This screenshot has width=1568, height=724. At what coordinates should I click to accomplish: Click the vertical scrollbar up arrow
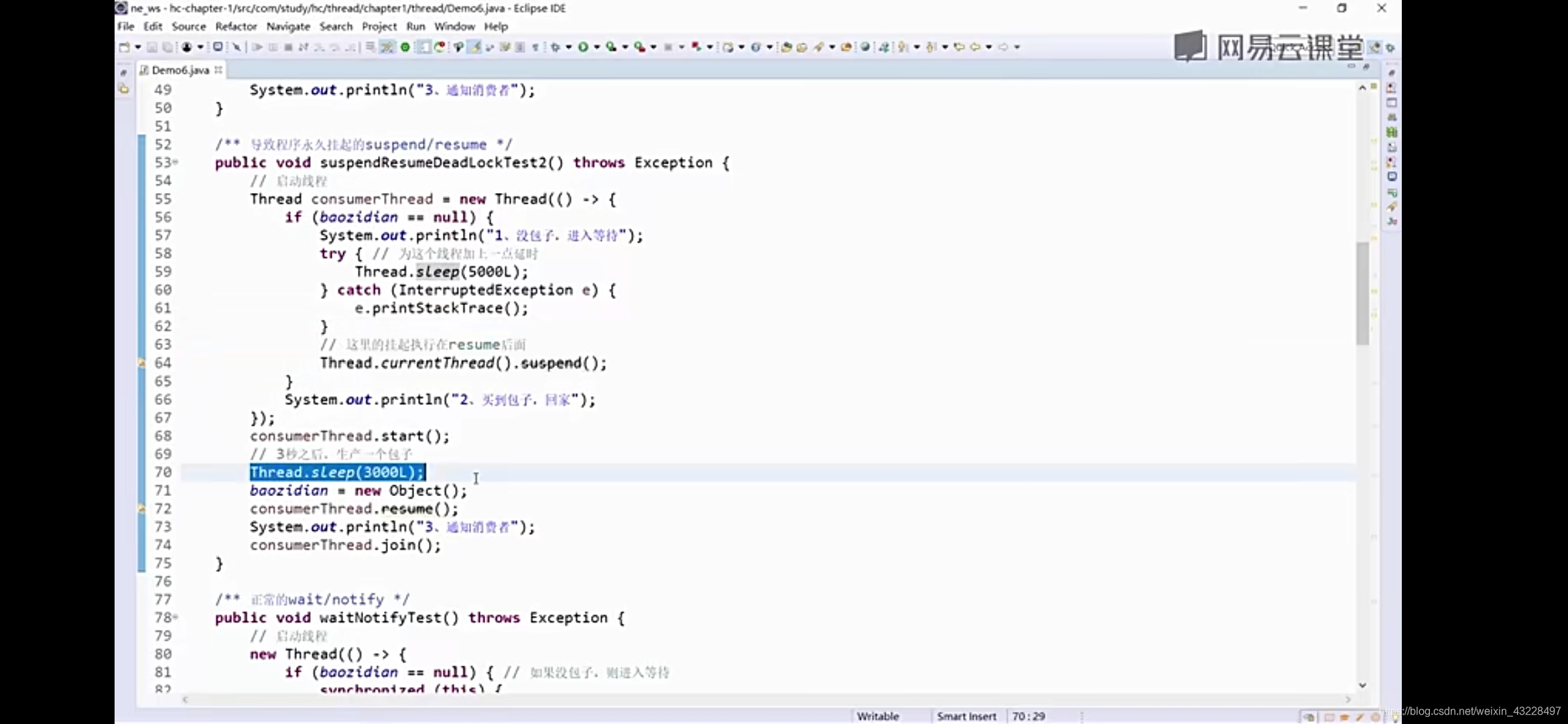[x=1362, y=88]
